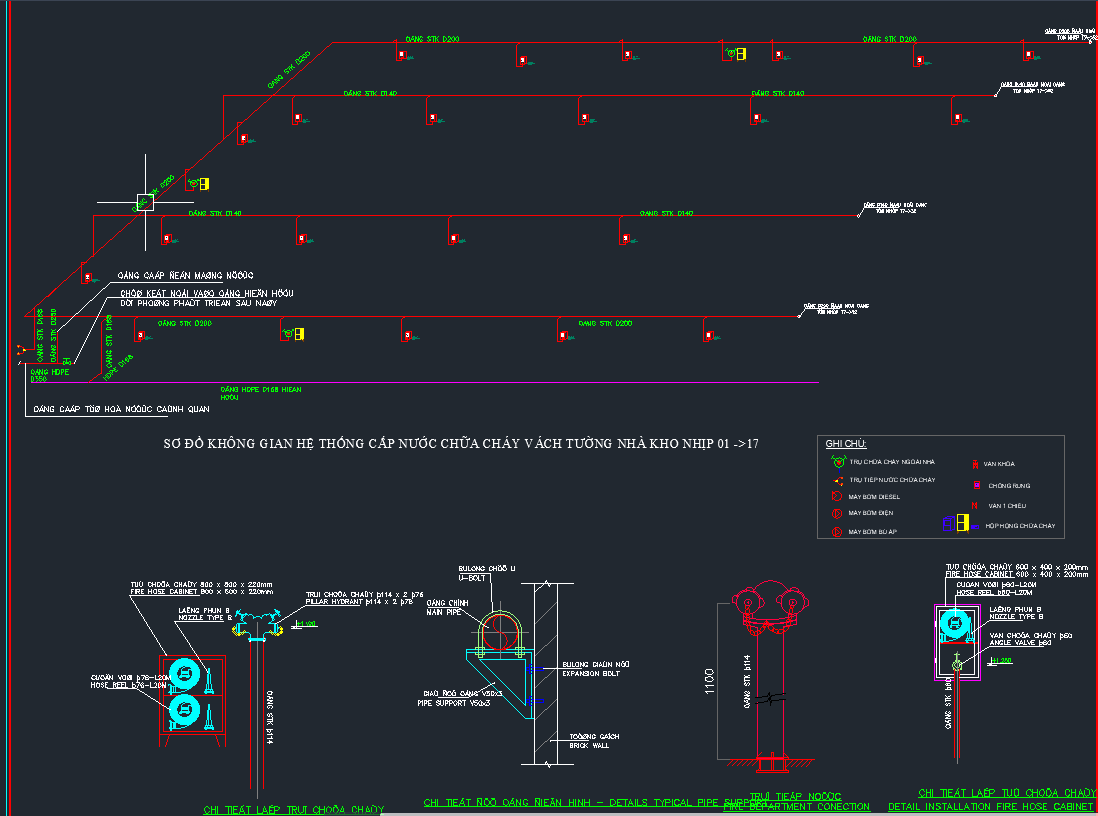This screenshot has width=1098, height=816.
Task: Select the FIRE HOSE CABINET 800 x 500 label
Action: pyautogui.click(x=201, y=592)
